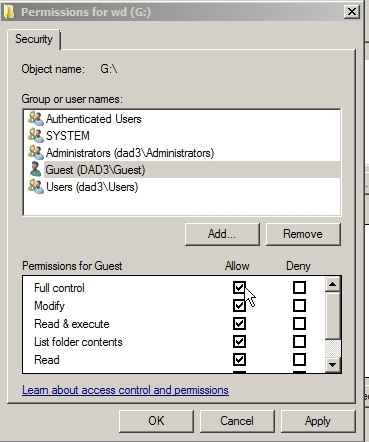
Task: Check Deny for Full control
Action: pyautogui.click(x=299, y=287)
